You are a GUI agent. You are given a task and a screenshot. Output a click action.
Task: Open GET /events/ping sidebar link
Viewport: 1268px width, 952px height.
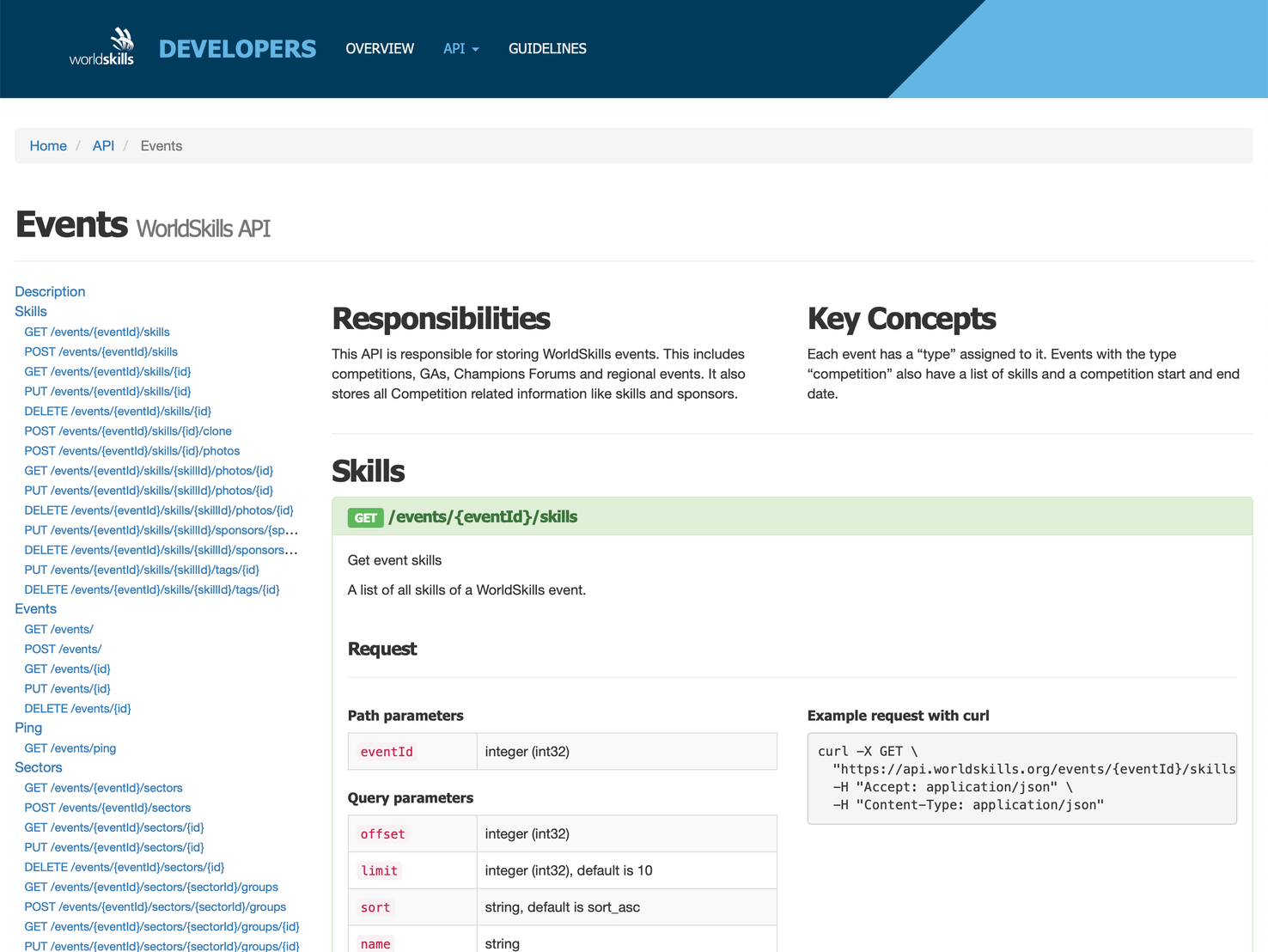[70, 748]
